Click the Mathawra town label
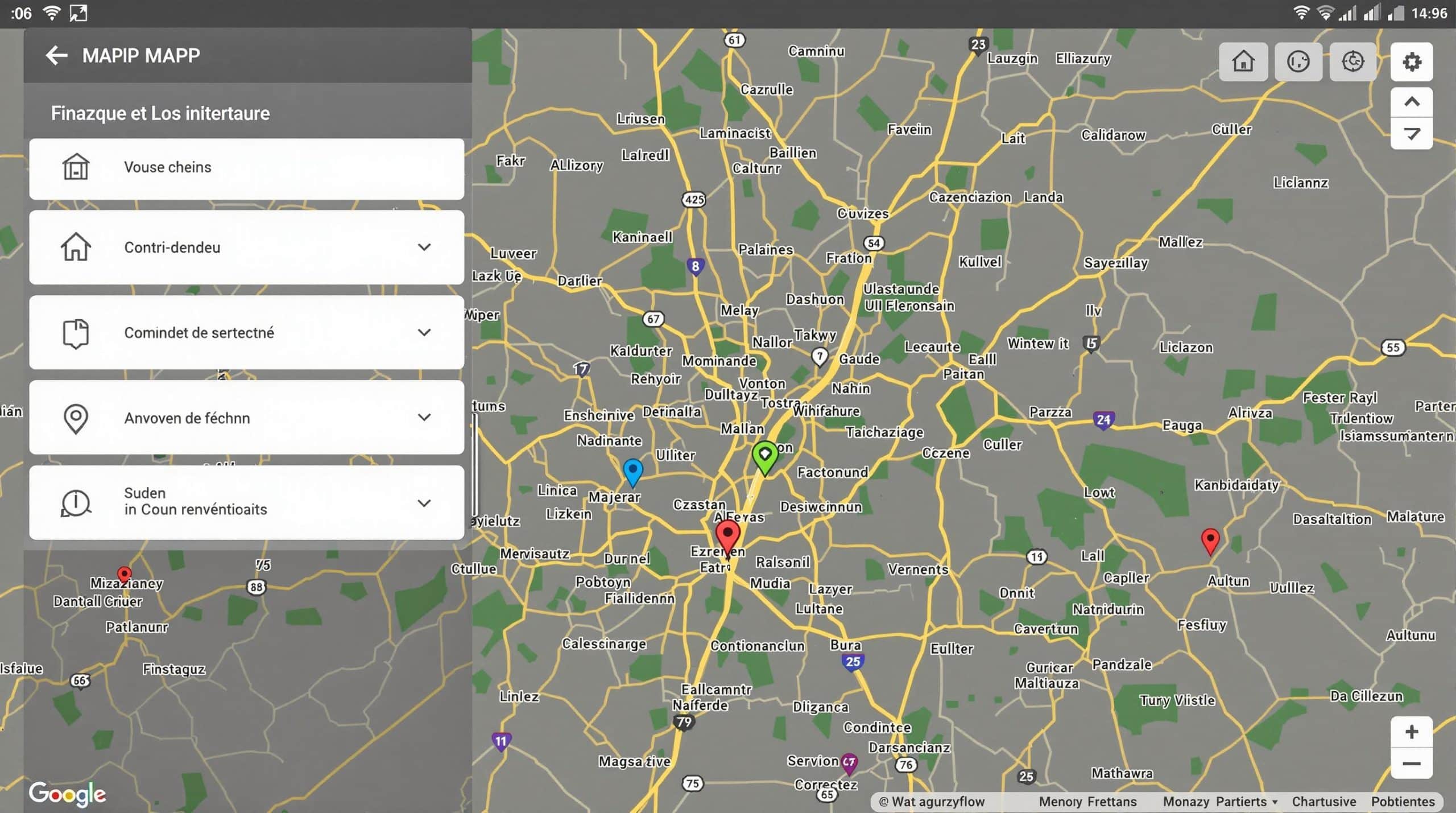 pos(1122,773)
